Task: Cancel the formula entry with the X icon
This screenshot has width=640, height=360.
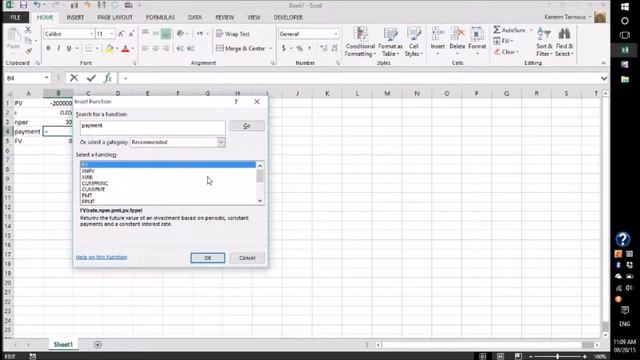Action: click(74, 78)
